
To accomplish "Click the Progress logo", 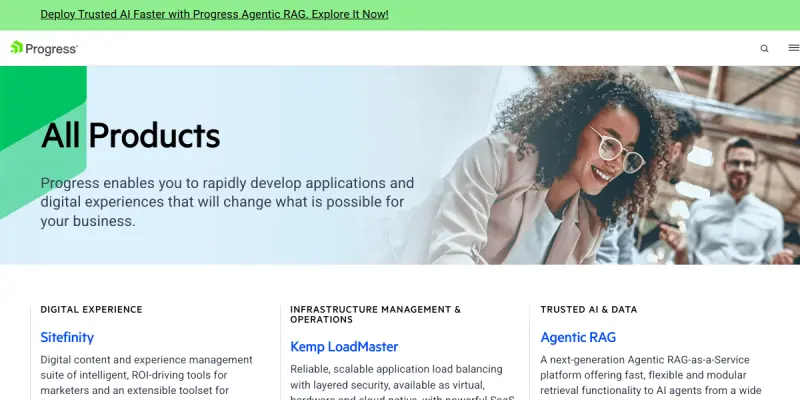I will [x=44, y=48].
